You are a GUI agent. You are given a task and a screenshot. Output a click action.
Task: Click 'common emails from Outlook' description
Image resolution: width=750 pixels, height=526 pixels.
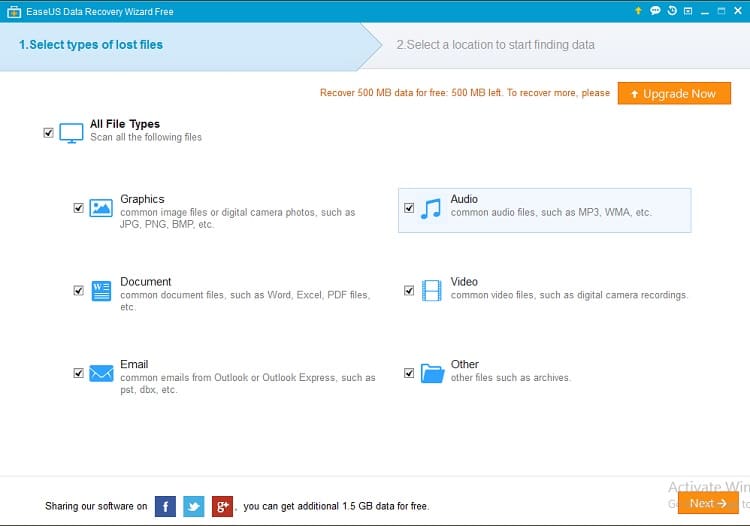click(x=248, y=384)
